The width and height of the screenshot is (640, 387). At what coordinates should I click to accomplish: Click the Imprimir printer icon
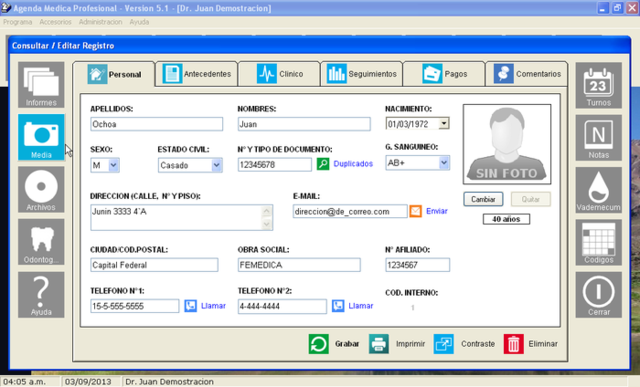[x=379, y=344]
